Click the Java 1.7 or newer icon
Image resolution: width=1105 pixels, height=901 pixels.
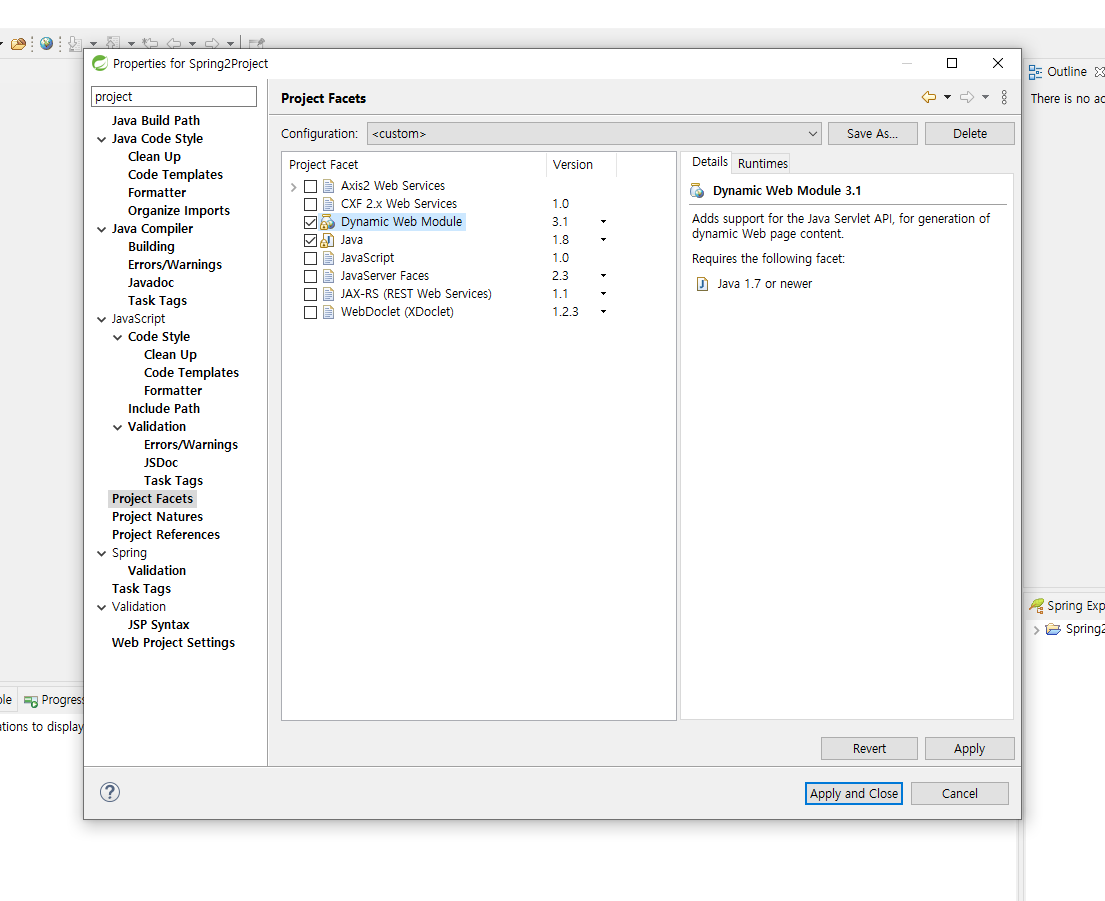click(702, 284)
